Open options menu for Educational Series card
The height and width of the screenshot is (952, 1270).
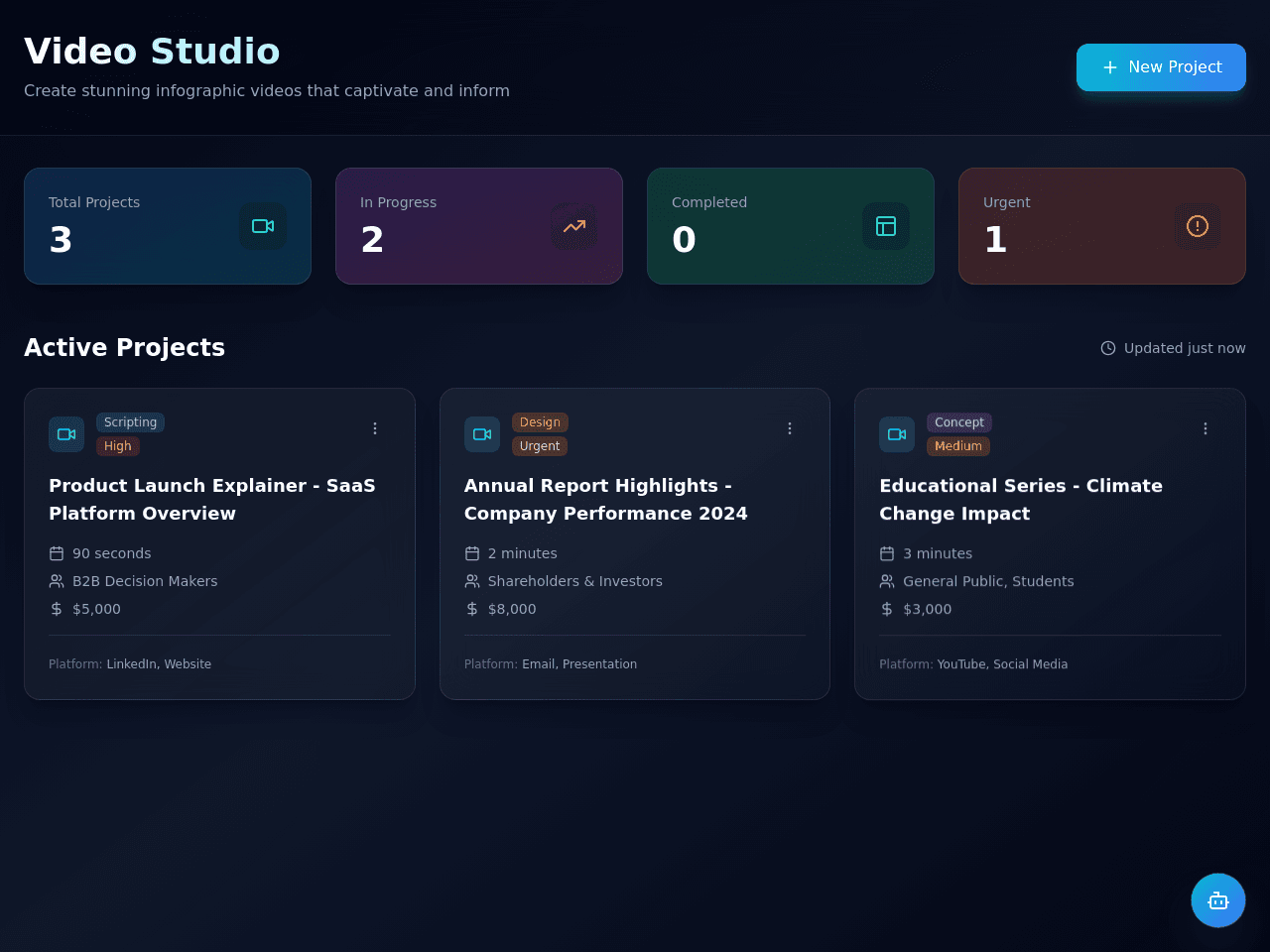point(1206,428)
